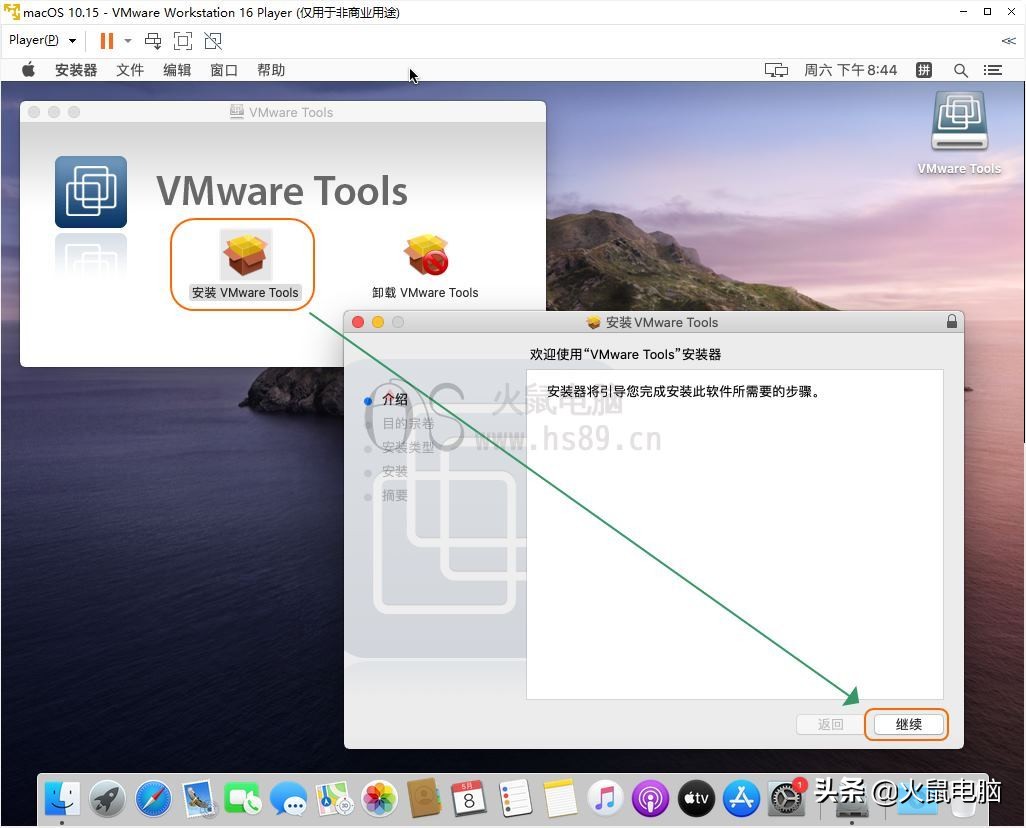Select the 目的宗卷 step in installer sidebar
This screenshot has height=828, width=1026.
(407, 423)
